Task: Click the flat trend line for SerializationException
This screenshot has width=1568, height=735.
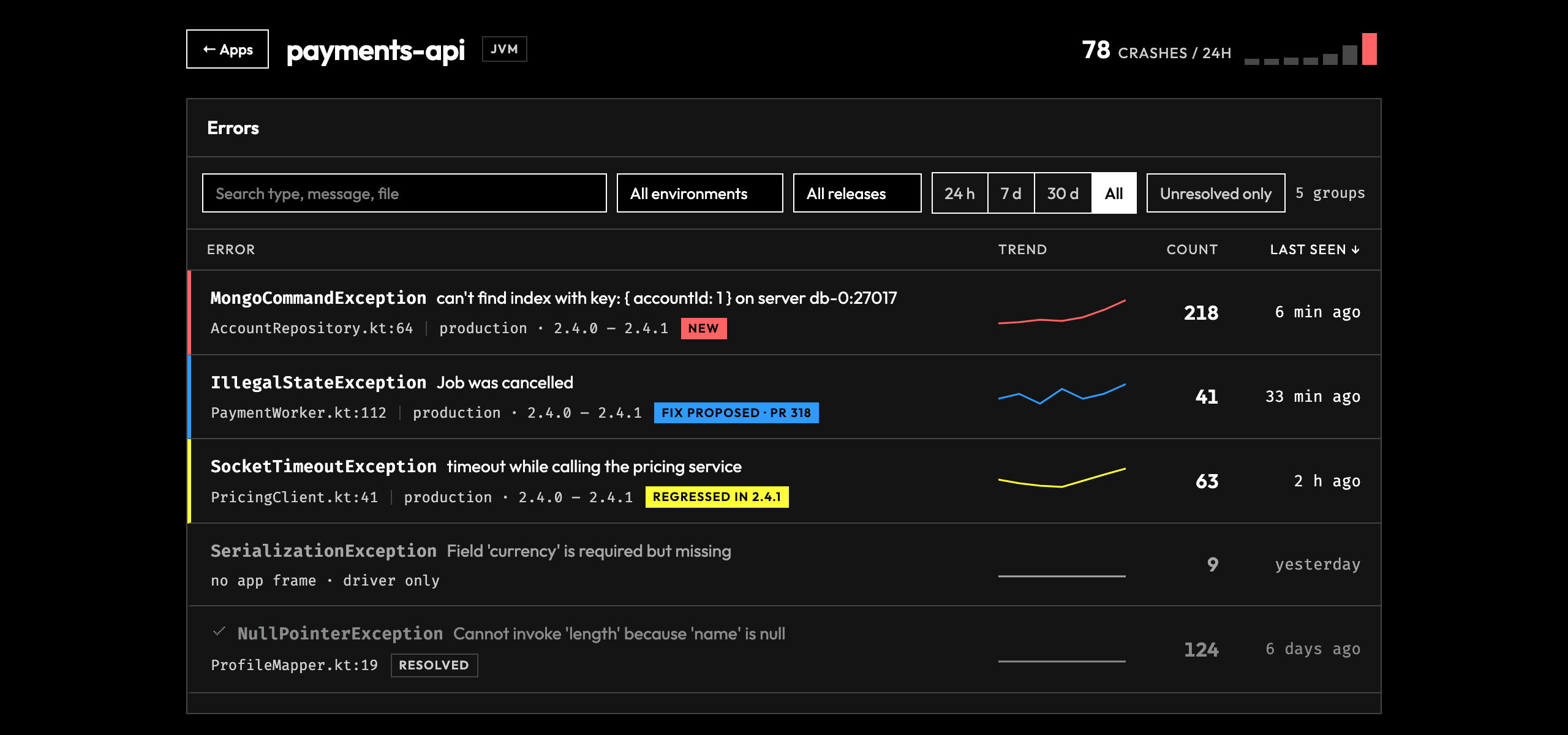Action: [1061, 576]
